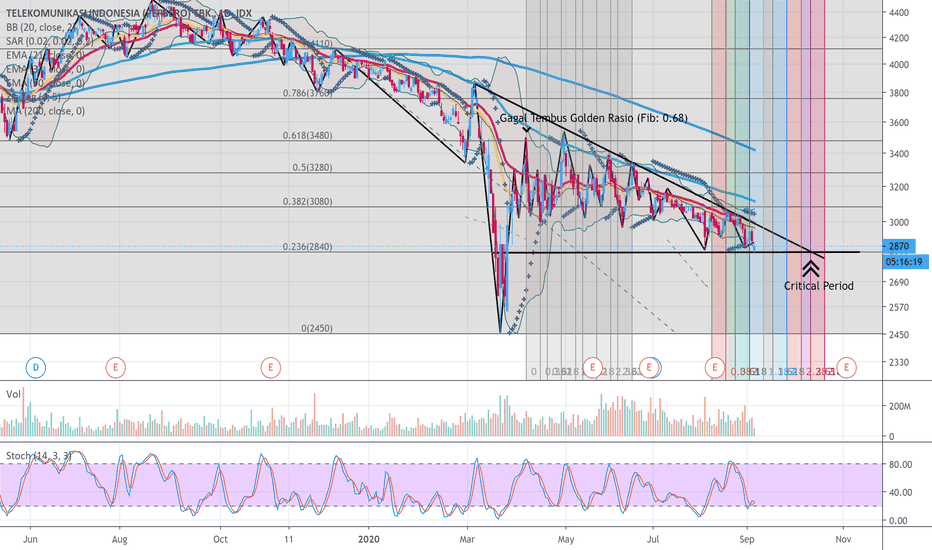Image resolution: width=932 pixels, height=550 pixels.
Task: Click the Oct label on the time axis
Action: click(x=221, y=539)
